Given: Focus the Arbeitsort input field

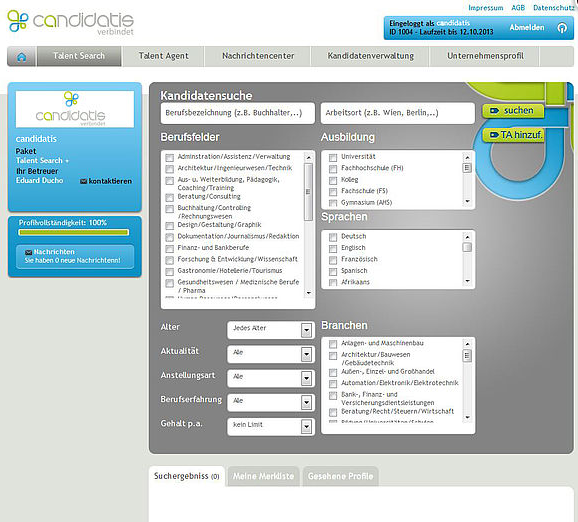Looking at the screenshot, I should (x=398, y=113).
